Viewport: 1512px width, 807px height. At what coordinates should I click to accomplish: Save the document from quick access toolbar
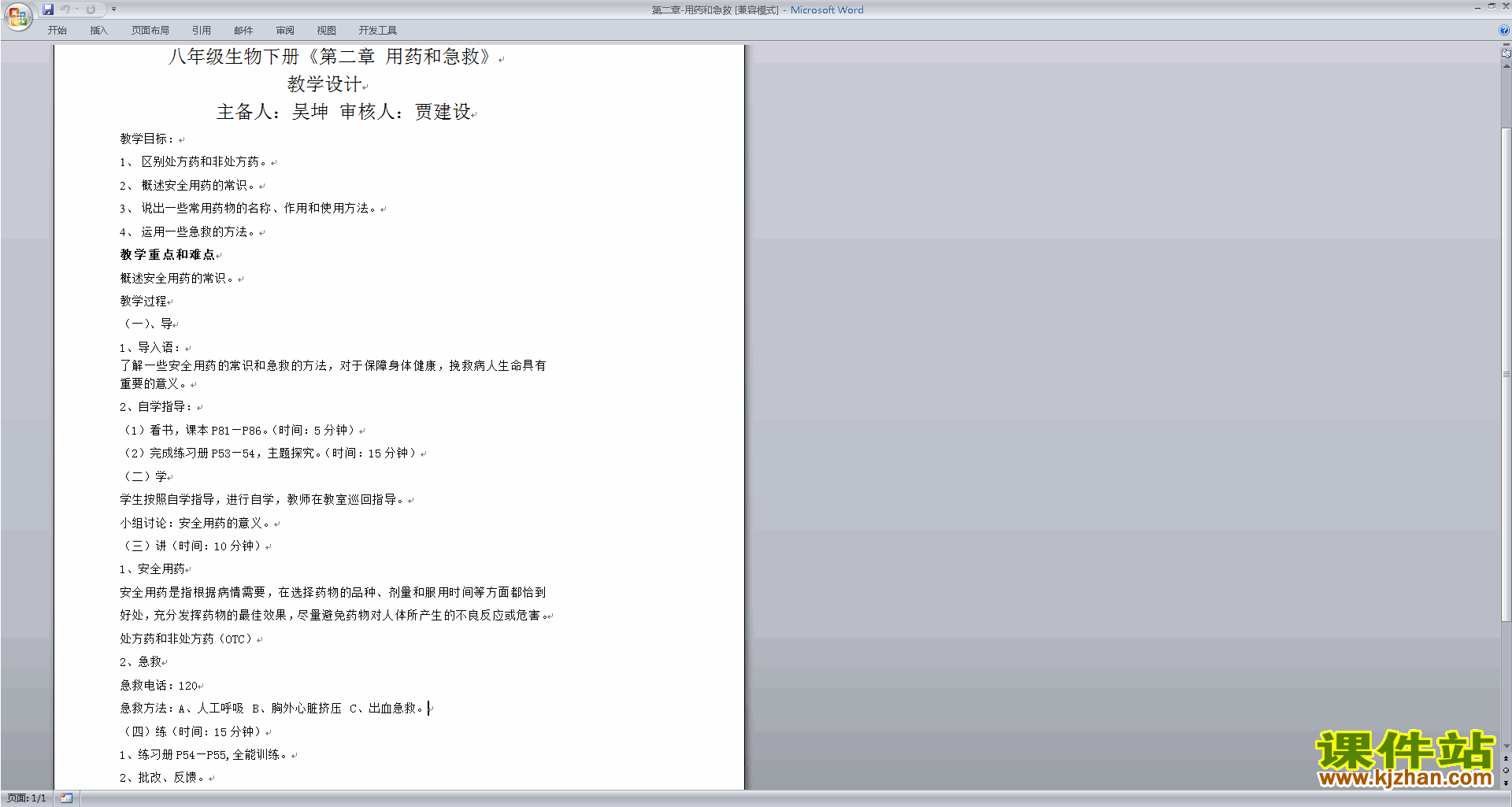48,9
